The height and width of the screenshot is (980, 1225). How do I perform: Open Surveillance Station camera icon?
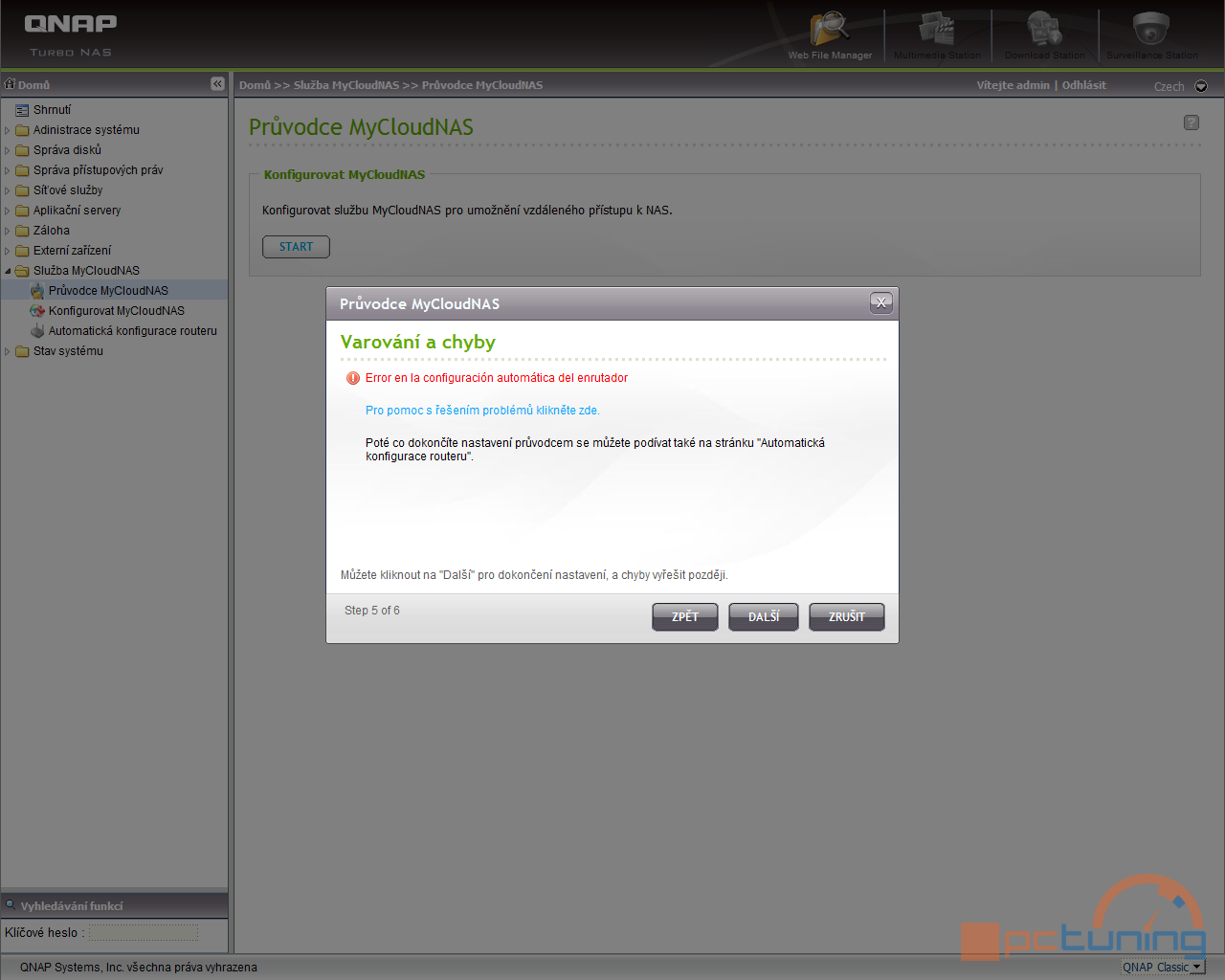pyautogui.click(x=1151, y=29)
